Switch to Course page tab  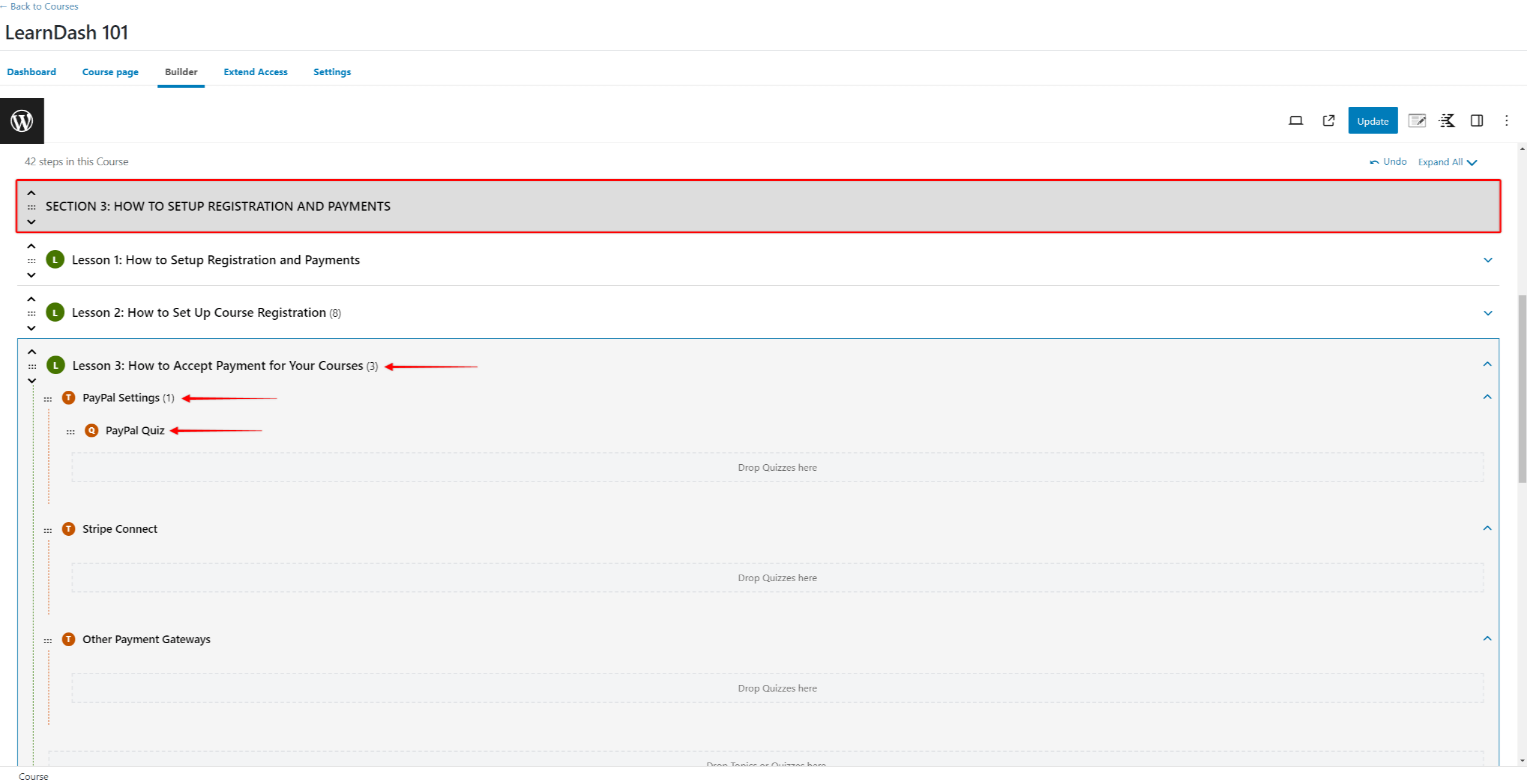pos(109,71)
